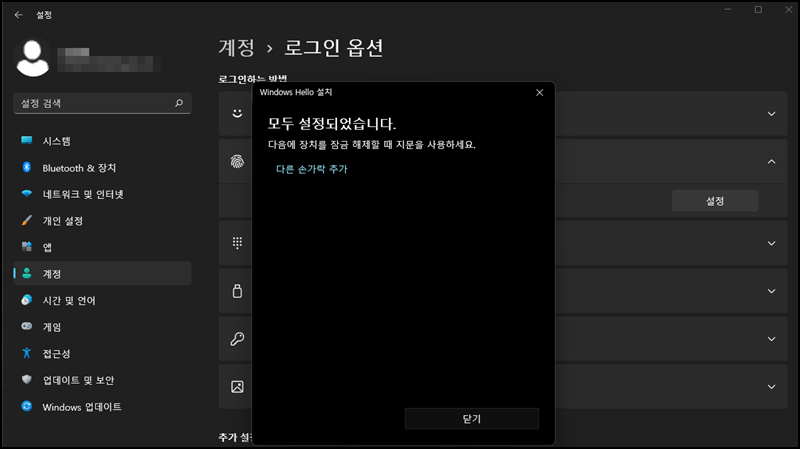The height and width of the screenshot is (449, 800).
Task: Click the user profile avatar
Action: click(x=33, y=58)
